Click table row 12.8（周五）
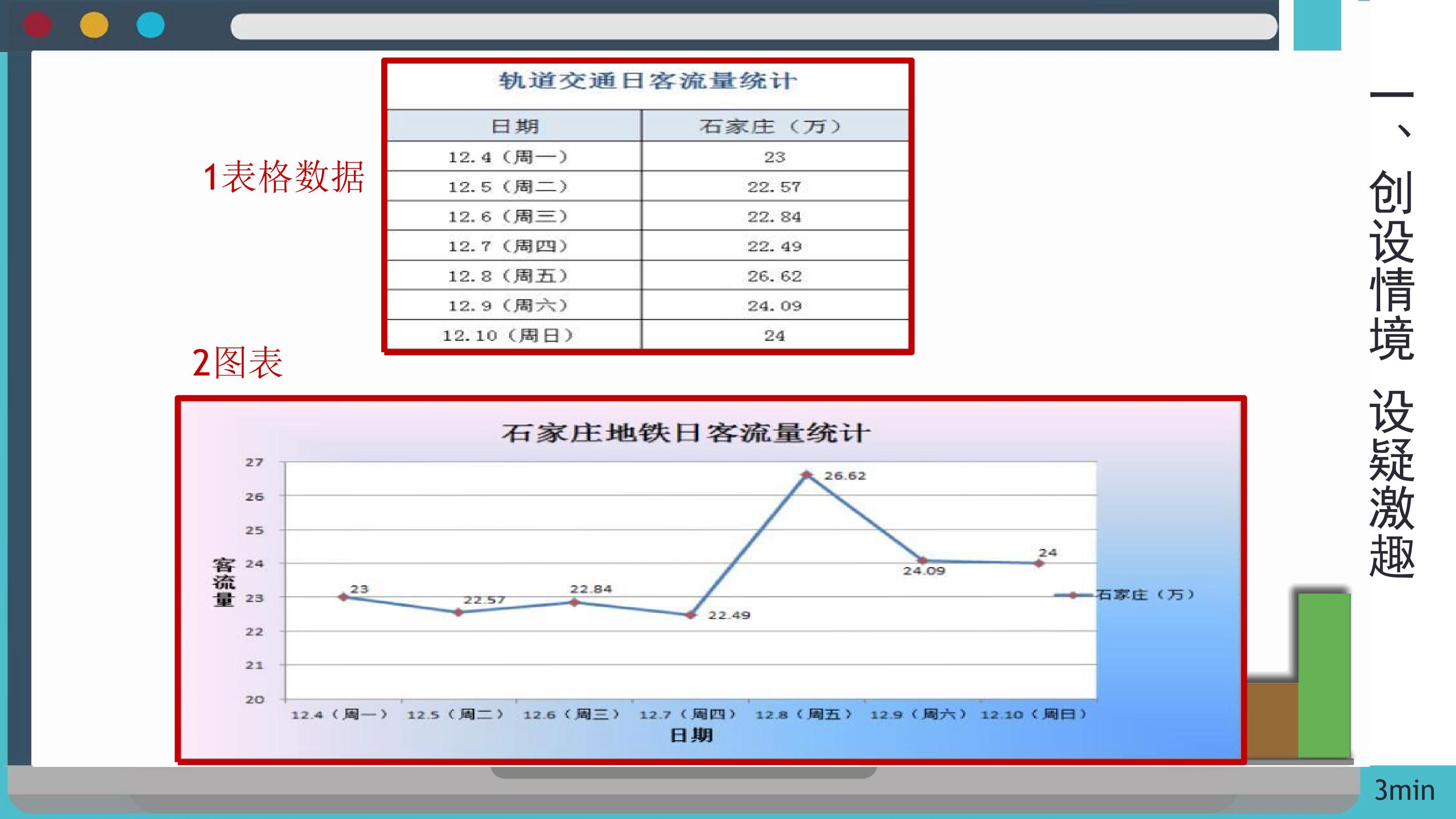The image size is (1456, 819). point(508,276)
